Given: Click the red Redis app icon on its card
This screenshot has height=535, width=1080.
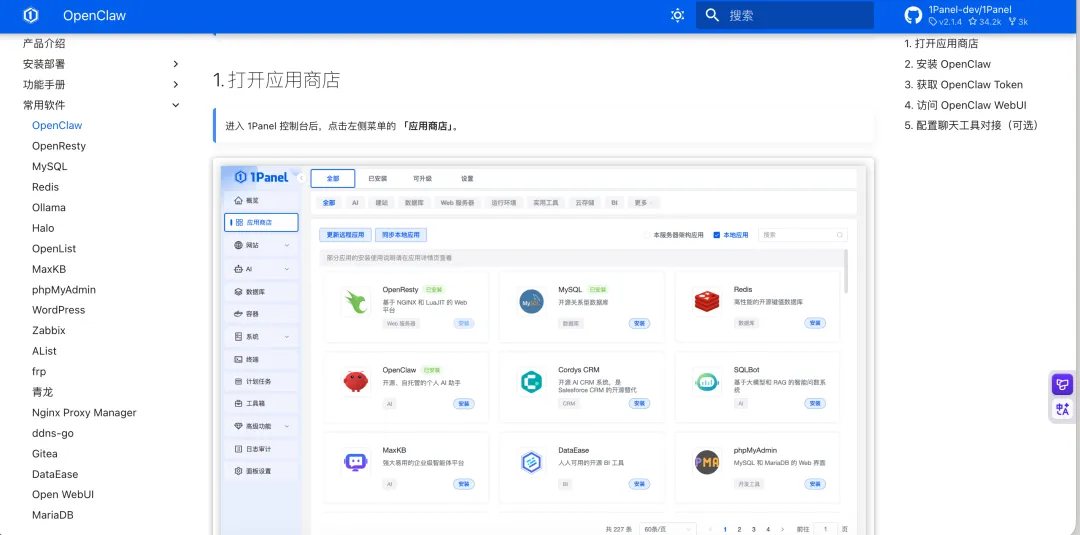Looking at the screenshot, I should click(707, 302).
